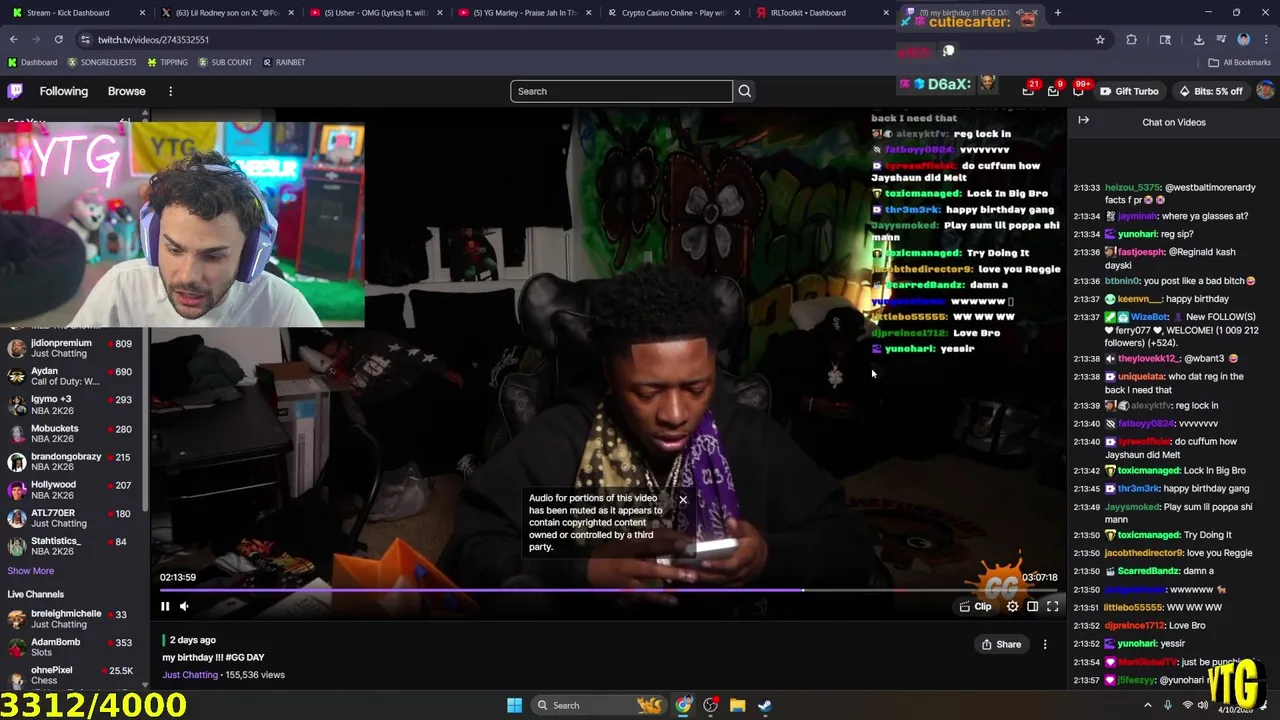Viewport: 1280px width, 720px height.
Task: Open the Following tab
Action: point(64,91)
